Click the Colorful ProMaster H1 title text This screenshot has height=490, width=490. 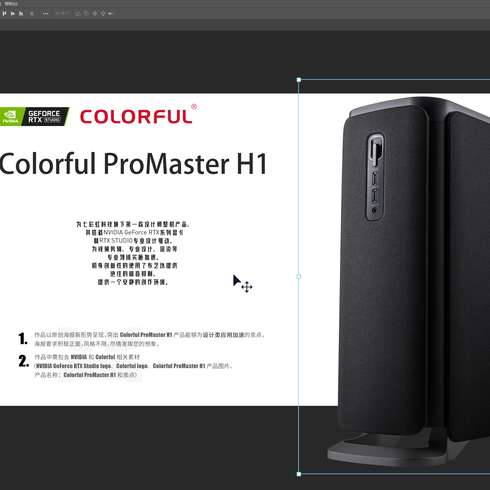133,164
